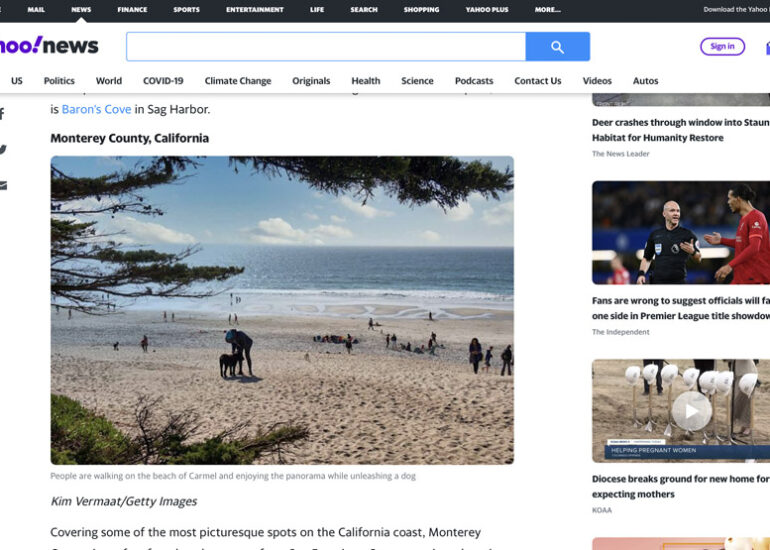Open Premier League officials article thumbnail
The image size is (770, 550).
click(x=681, y=233)
